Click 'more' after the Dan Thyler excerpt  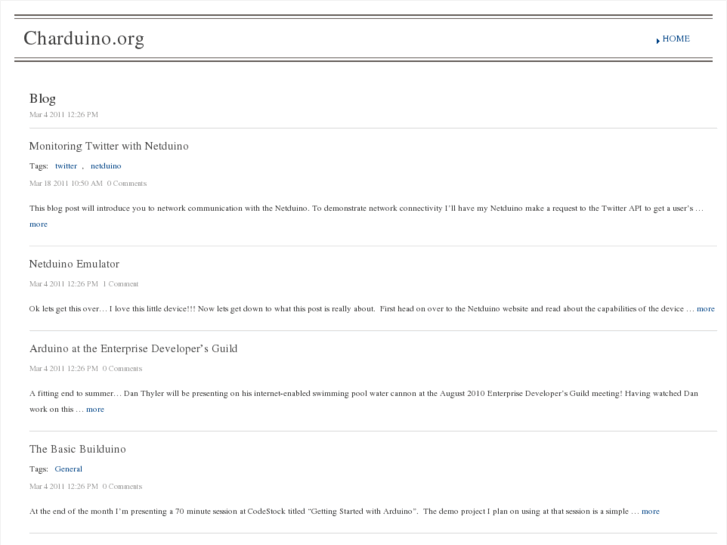[x=95, y=409]
